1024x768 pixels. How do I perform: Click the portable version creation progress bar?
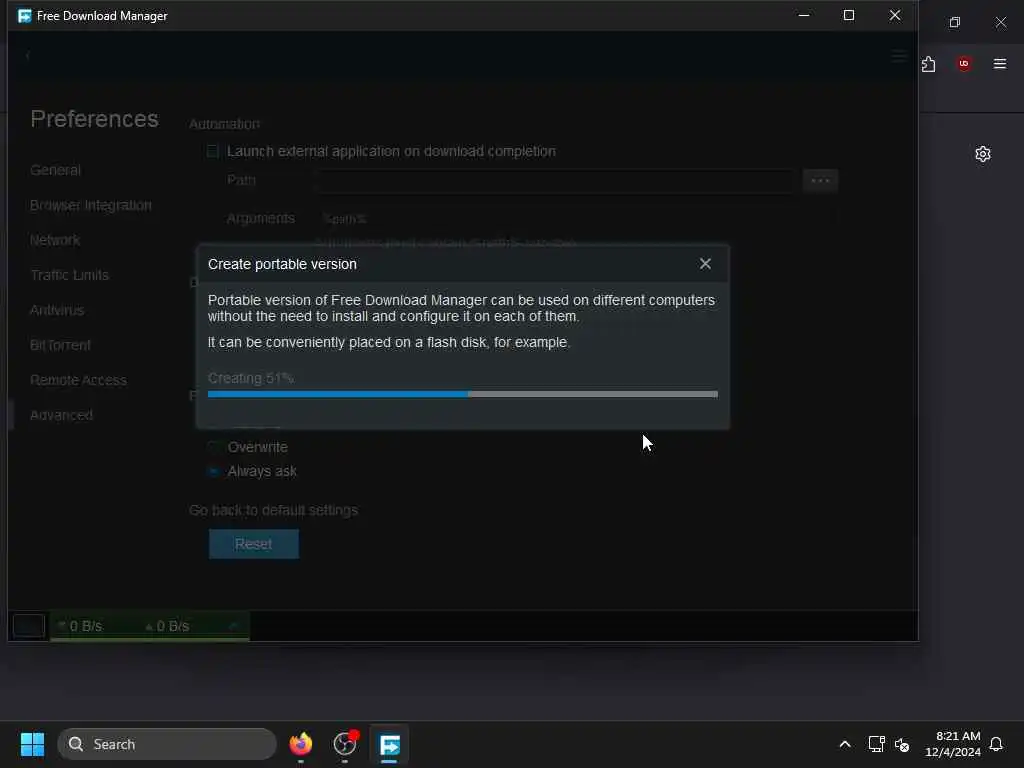[x=462, y=394]
